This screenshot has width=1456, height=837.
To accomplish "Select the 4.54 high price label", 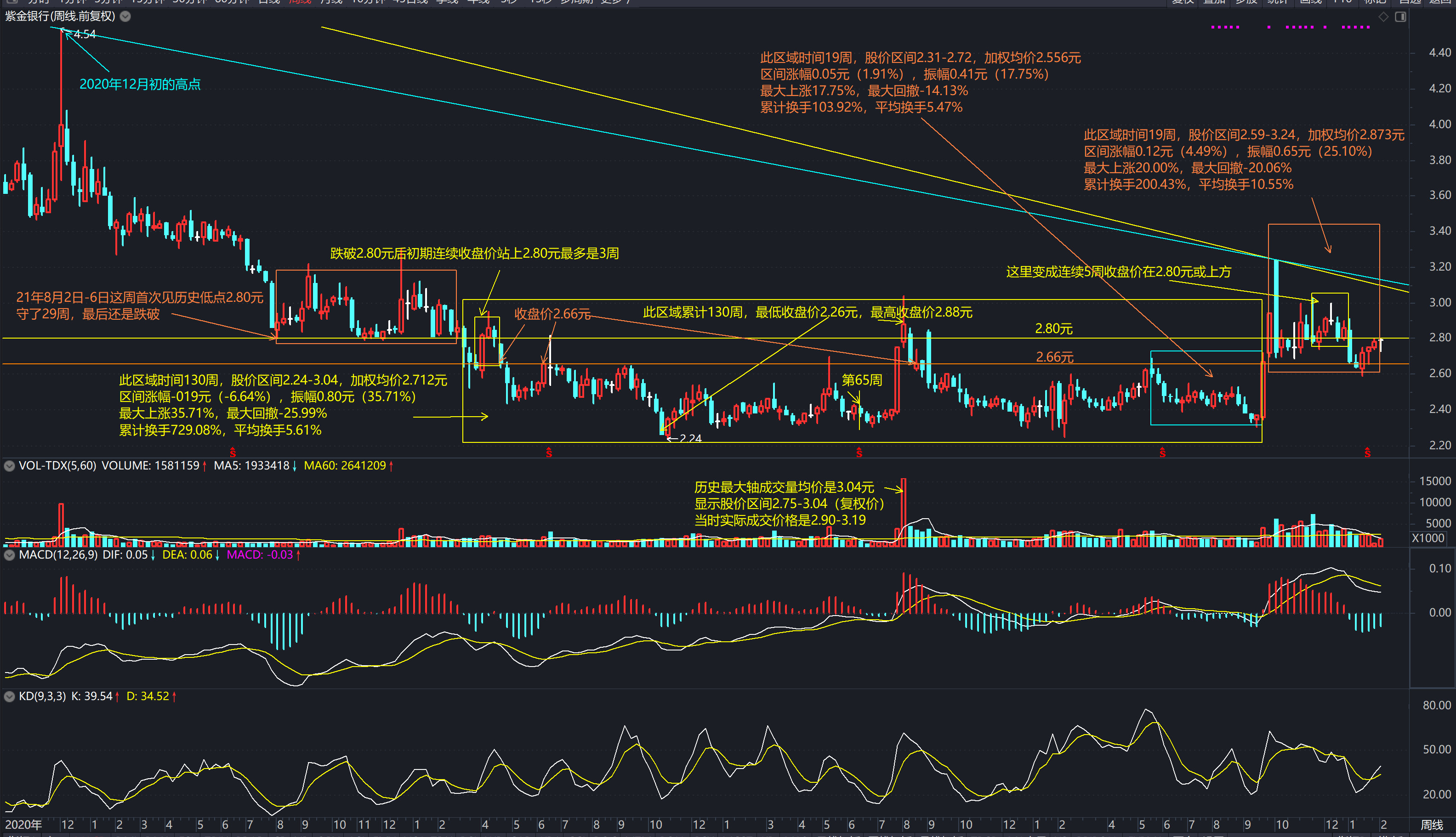I will pos(85,34).
